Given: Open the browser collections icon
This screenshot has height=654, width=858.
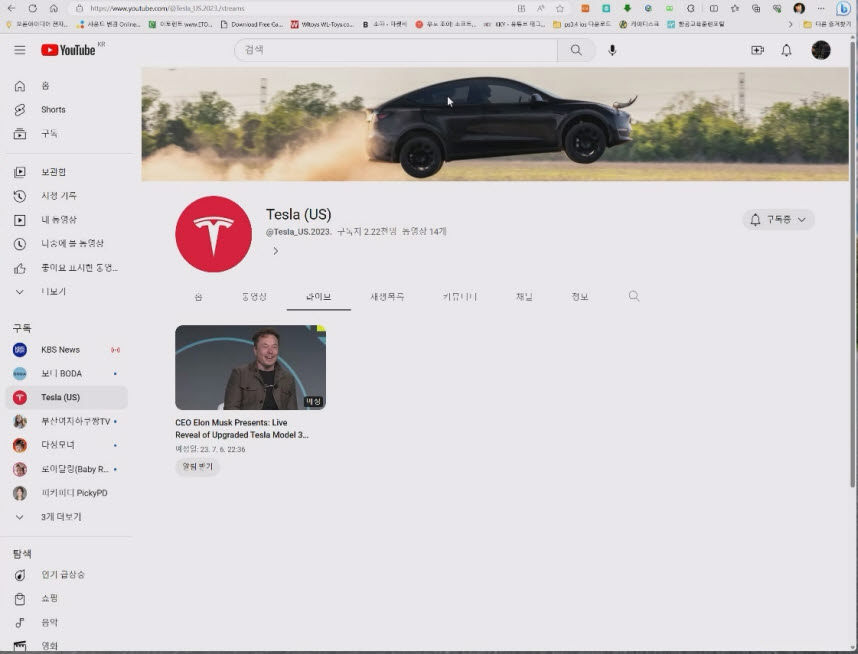Looking at the screenshot, I should pyautogui.click(x=756, y=8).
